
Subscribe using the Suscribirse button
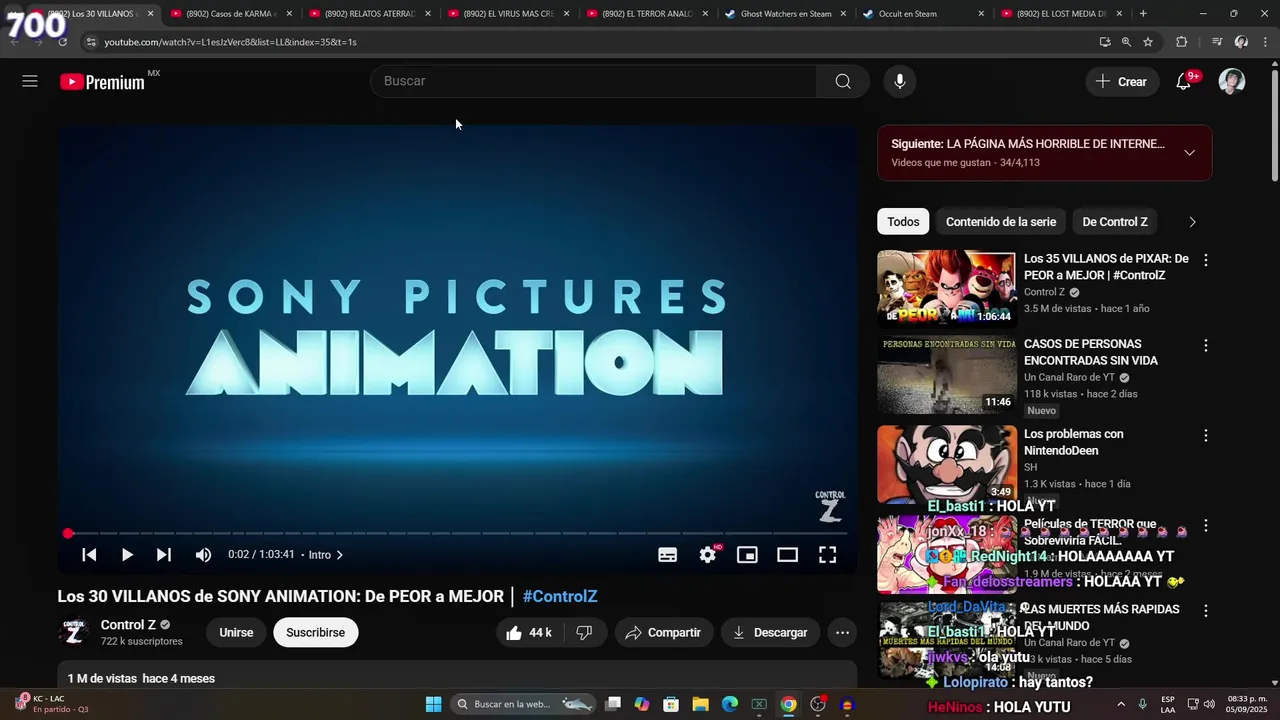[316, 633]
